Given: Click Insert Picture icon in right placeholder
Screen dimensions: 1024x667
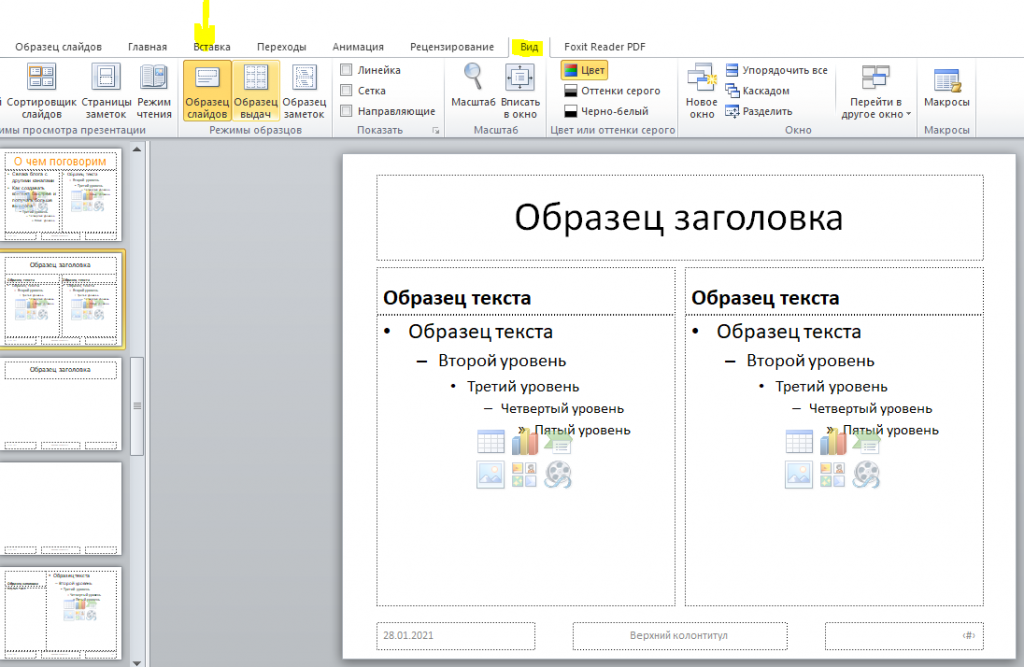Looking at the screenshot, I should [x=799, y=475].
